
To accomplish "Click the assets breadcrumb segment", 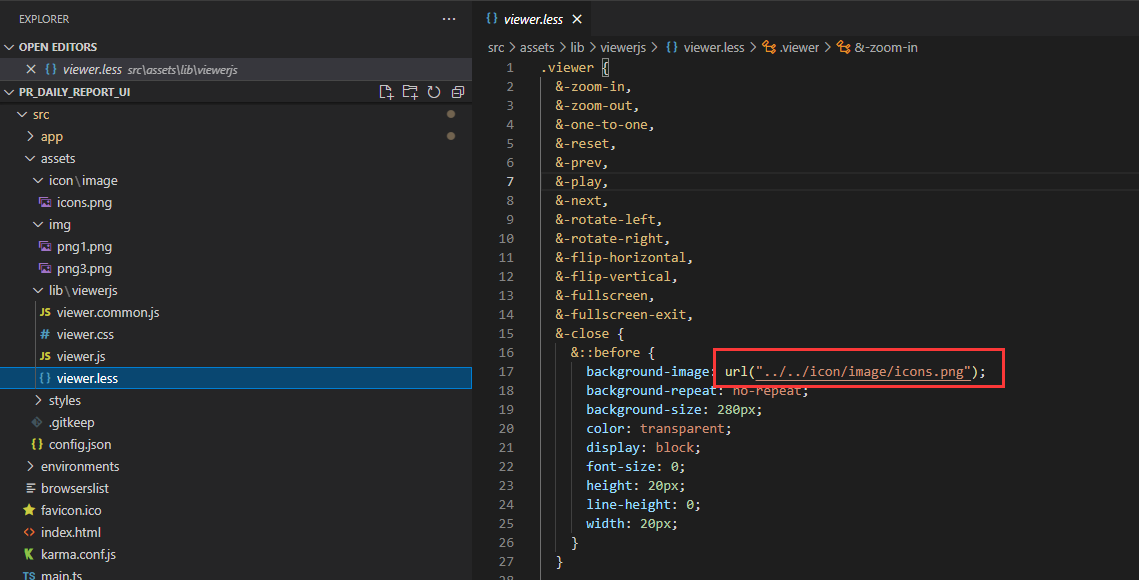I will pos(537,47).
